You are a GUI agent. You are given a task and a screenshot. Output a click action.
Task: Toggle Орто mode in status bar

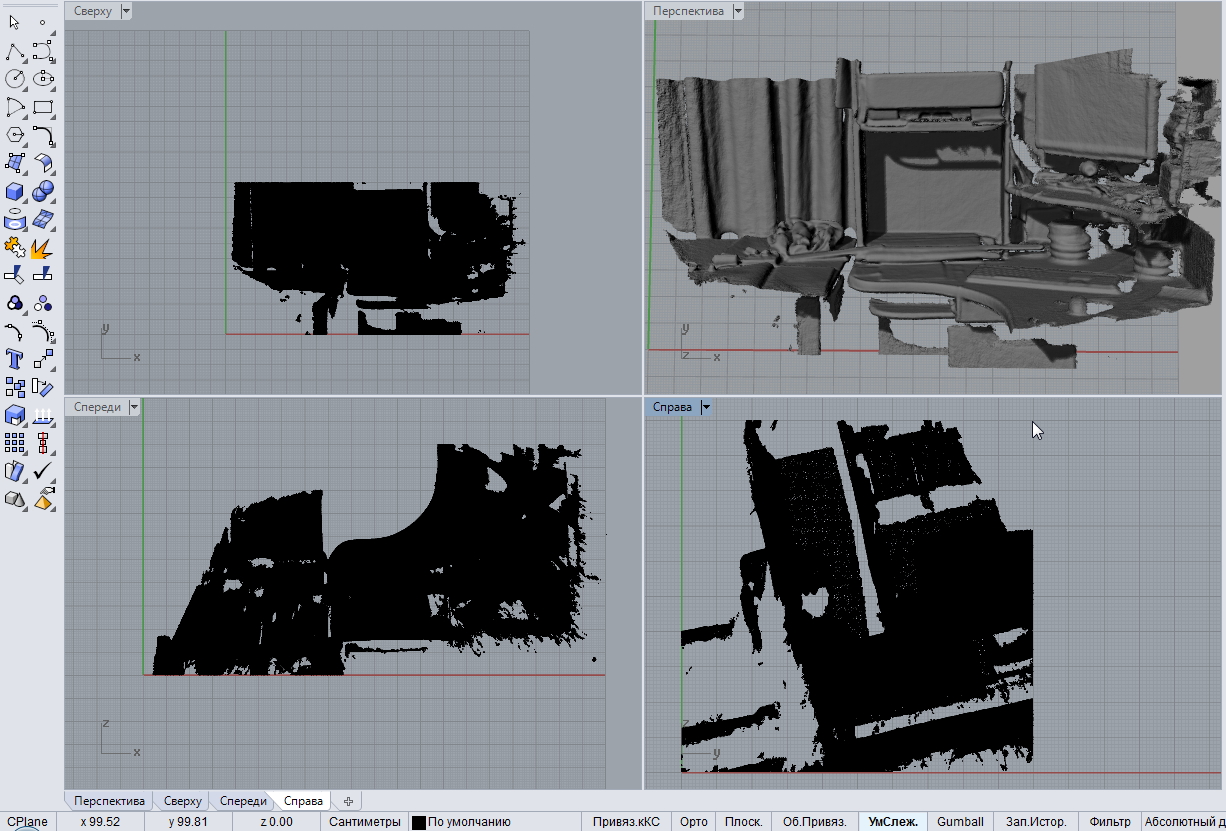pos(693,822)
